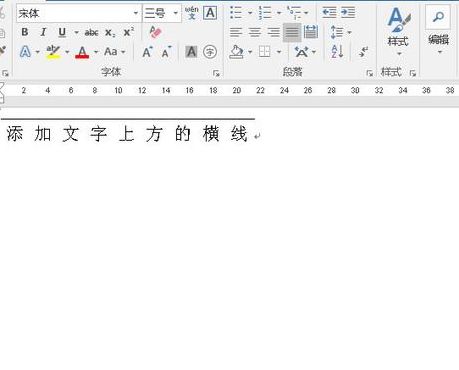This screenshot has width=459, height=370.
Task: Open font color dropdown arrow
Action: [96, 52]
